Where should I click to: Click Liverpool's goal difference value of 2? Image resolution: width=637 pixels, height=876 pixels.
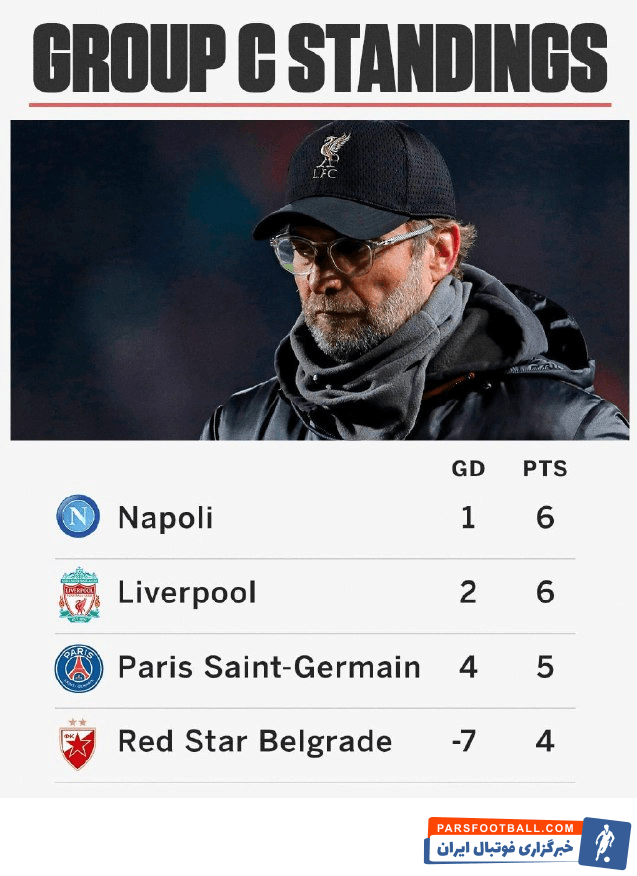click(468, 593)
